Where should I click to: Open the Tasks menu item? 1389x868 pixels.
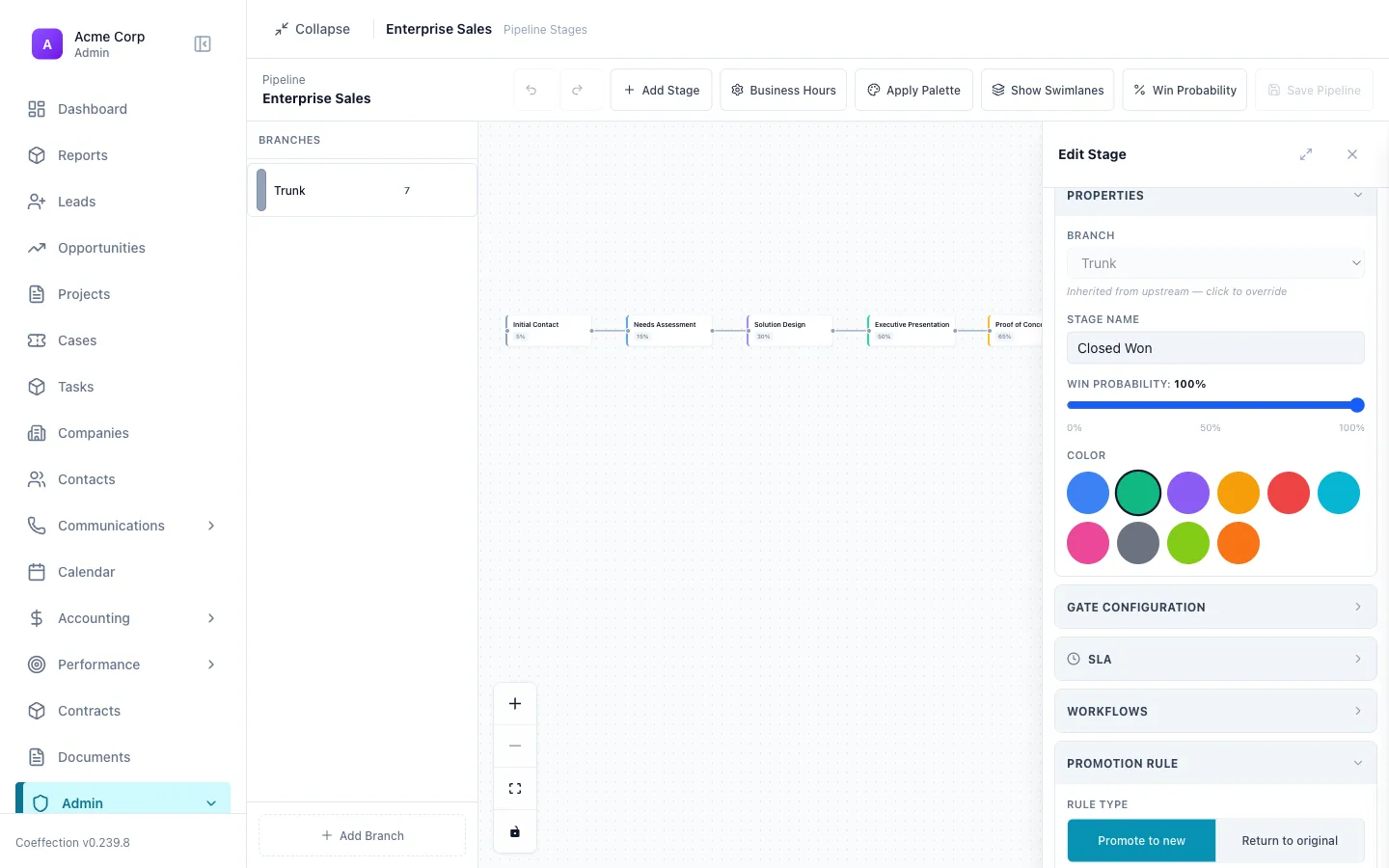pos(123,387)
